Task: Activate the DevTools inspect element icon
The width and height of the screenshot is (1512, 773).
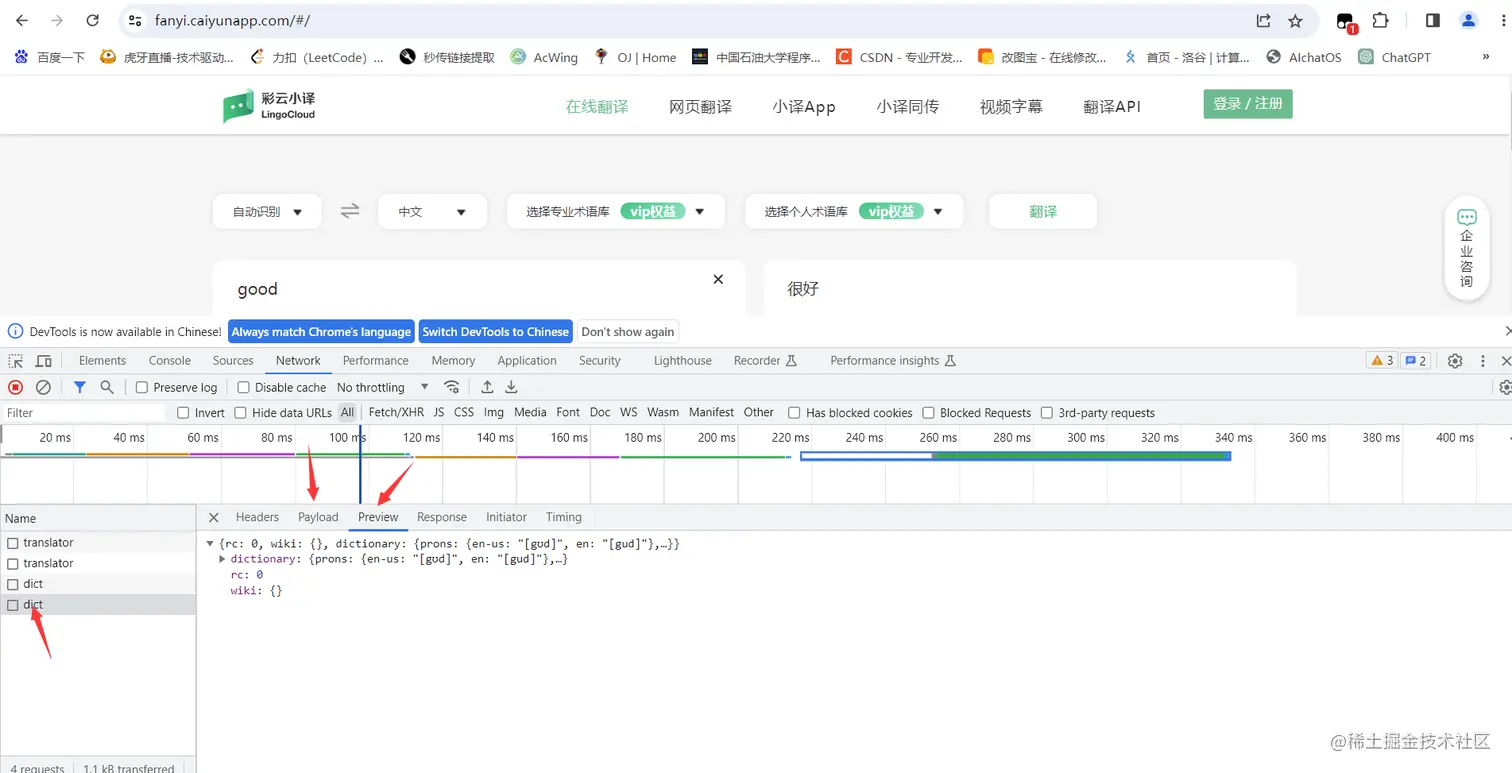Action: [x=16, y=361]
